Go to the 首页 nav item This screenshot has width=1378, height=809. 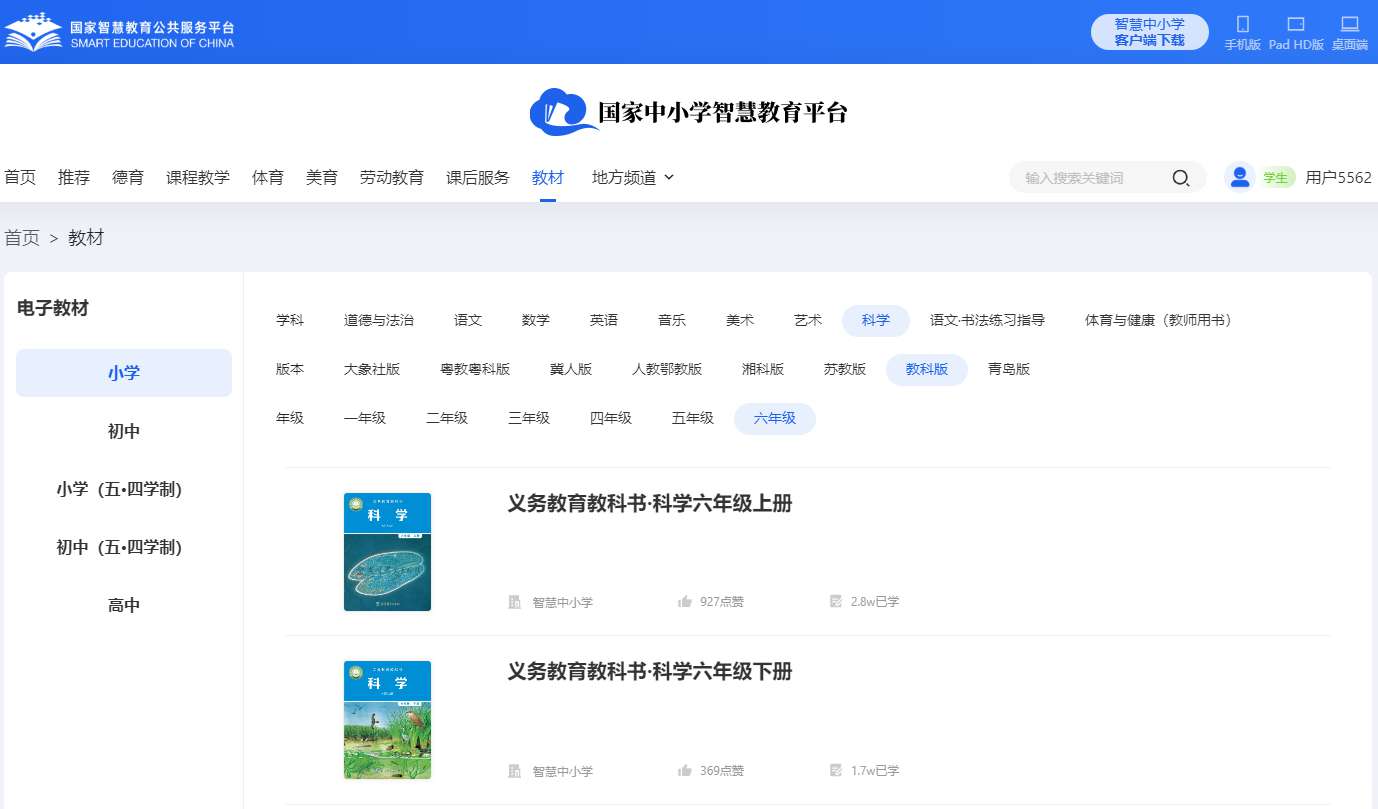[x=20, y=177]
